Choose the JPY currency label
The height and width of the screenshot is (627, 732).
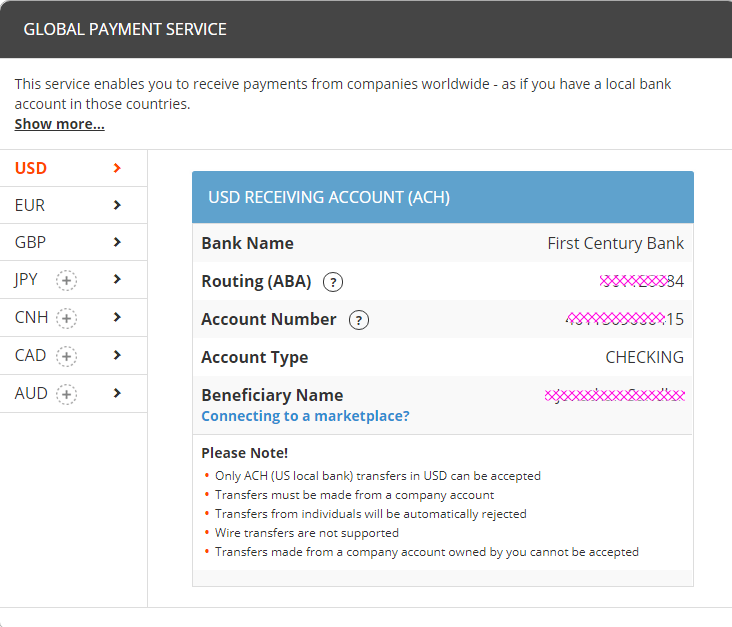(x=26, y=279)
